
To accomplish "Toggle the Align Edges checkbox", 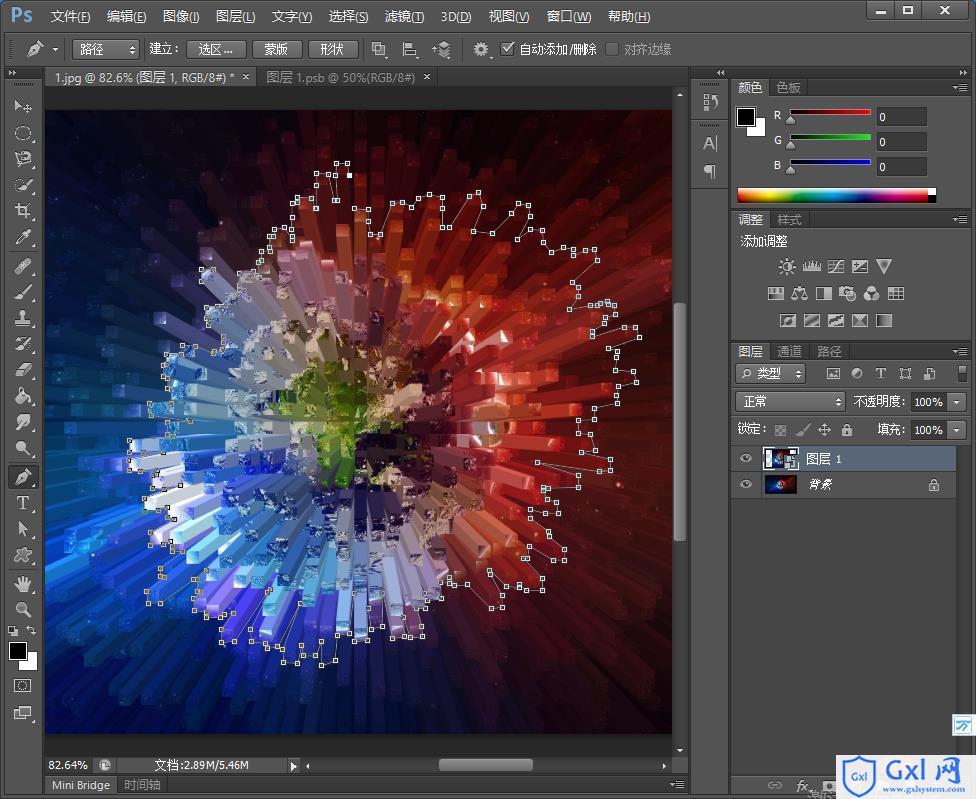I will pos(612,49).
